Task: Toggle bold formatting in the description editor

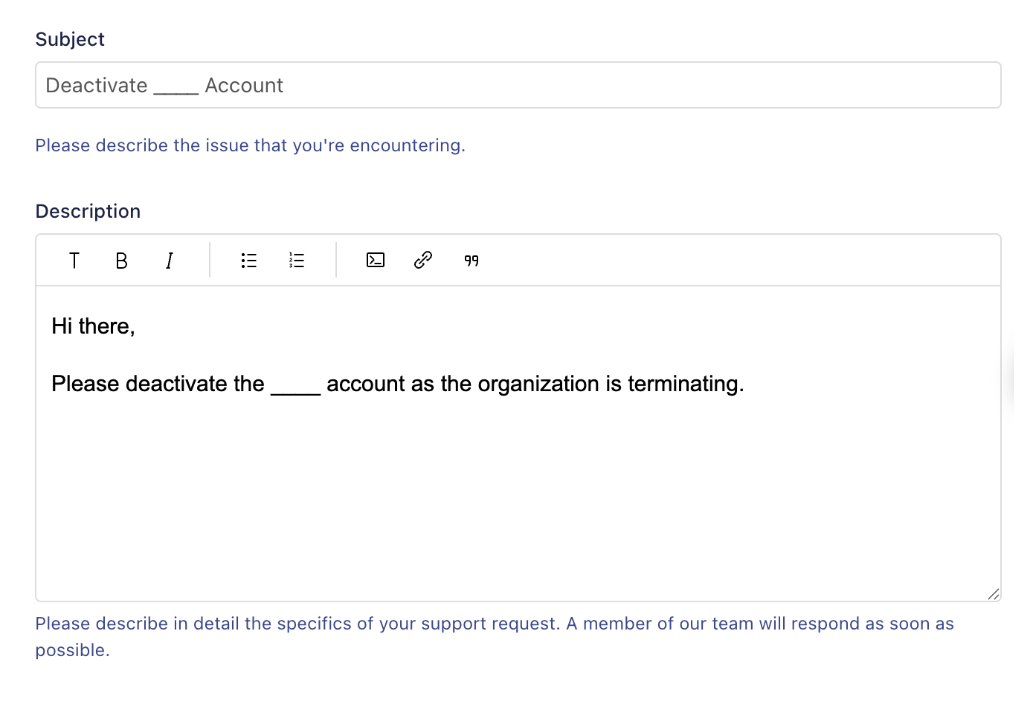Action: pos(122,261)
